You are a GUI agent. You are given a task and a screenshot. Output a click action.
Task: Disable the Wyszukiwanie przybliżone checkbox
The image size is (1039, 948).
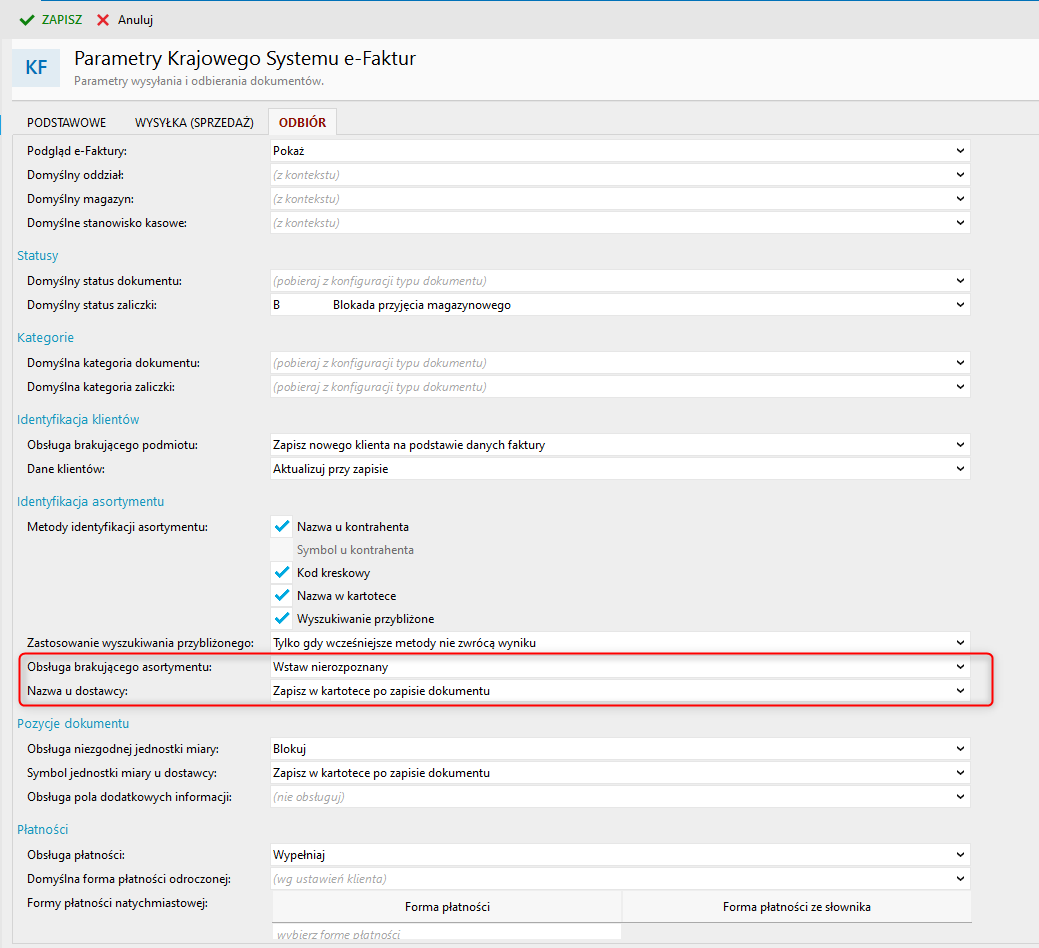coord(282,619)
